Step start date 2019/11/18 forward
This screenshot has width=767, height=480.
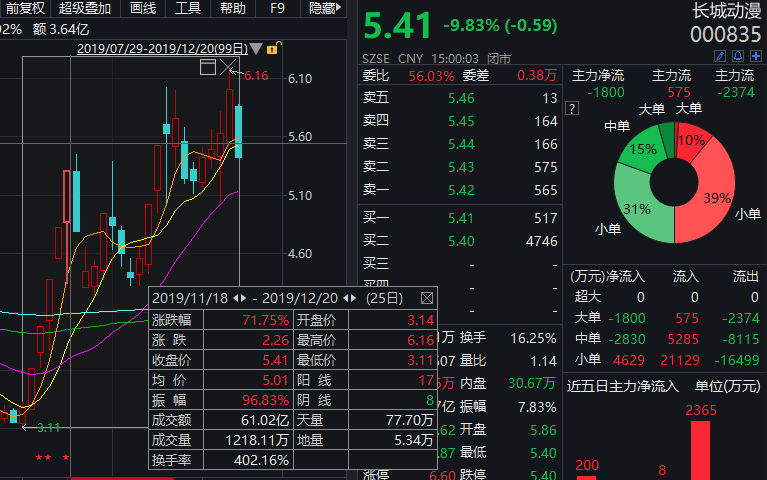243,298
